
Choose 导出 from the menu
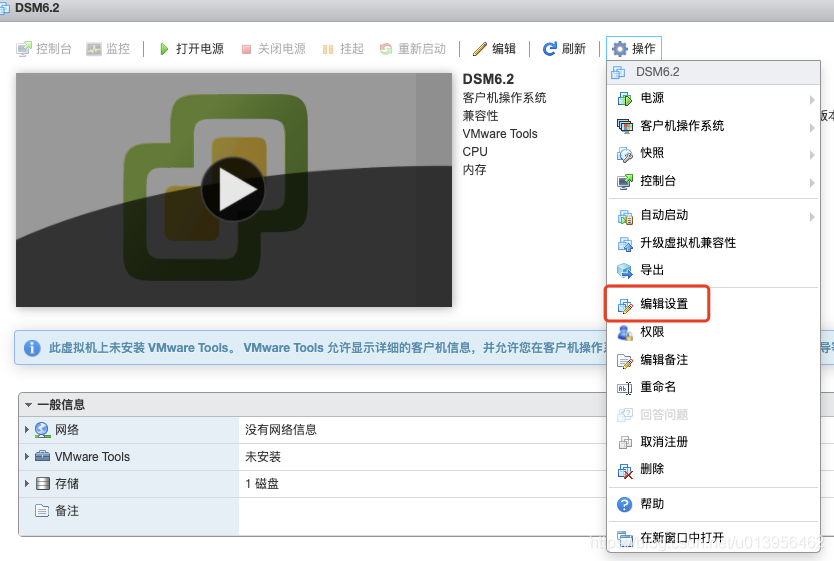tap(713, 270)
